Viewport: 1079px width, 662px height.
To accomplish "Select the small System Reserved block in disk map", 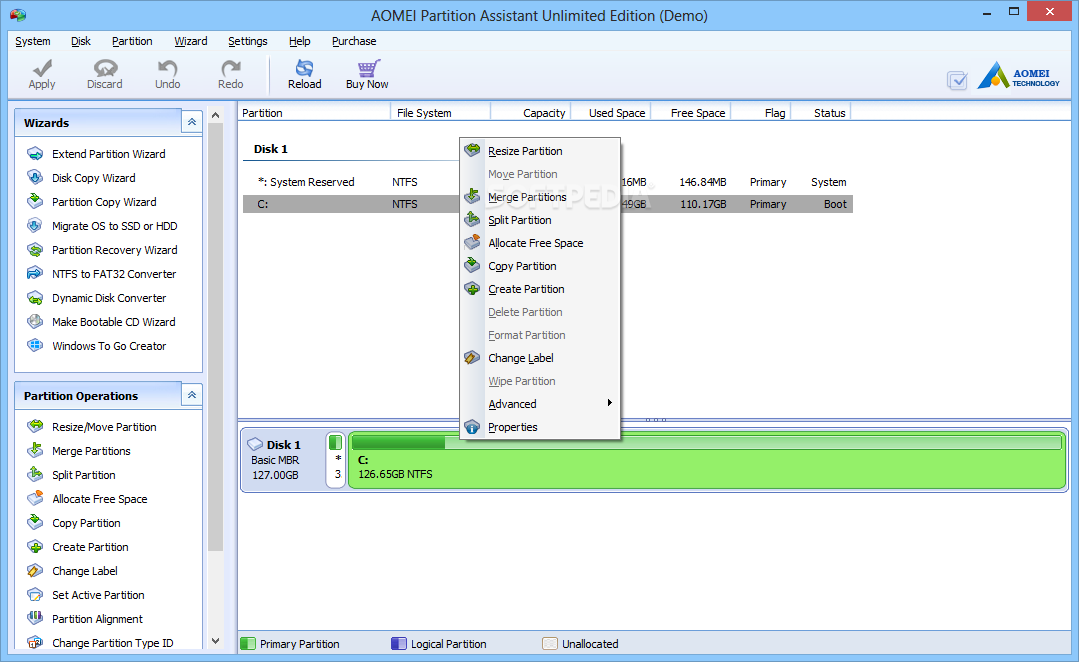I will pos(336,460).
